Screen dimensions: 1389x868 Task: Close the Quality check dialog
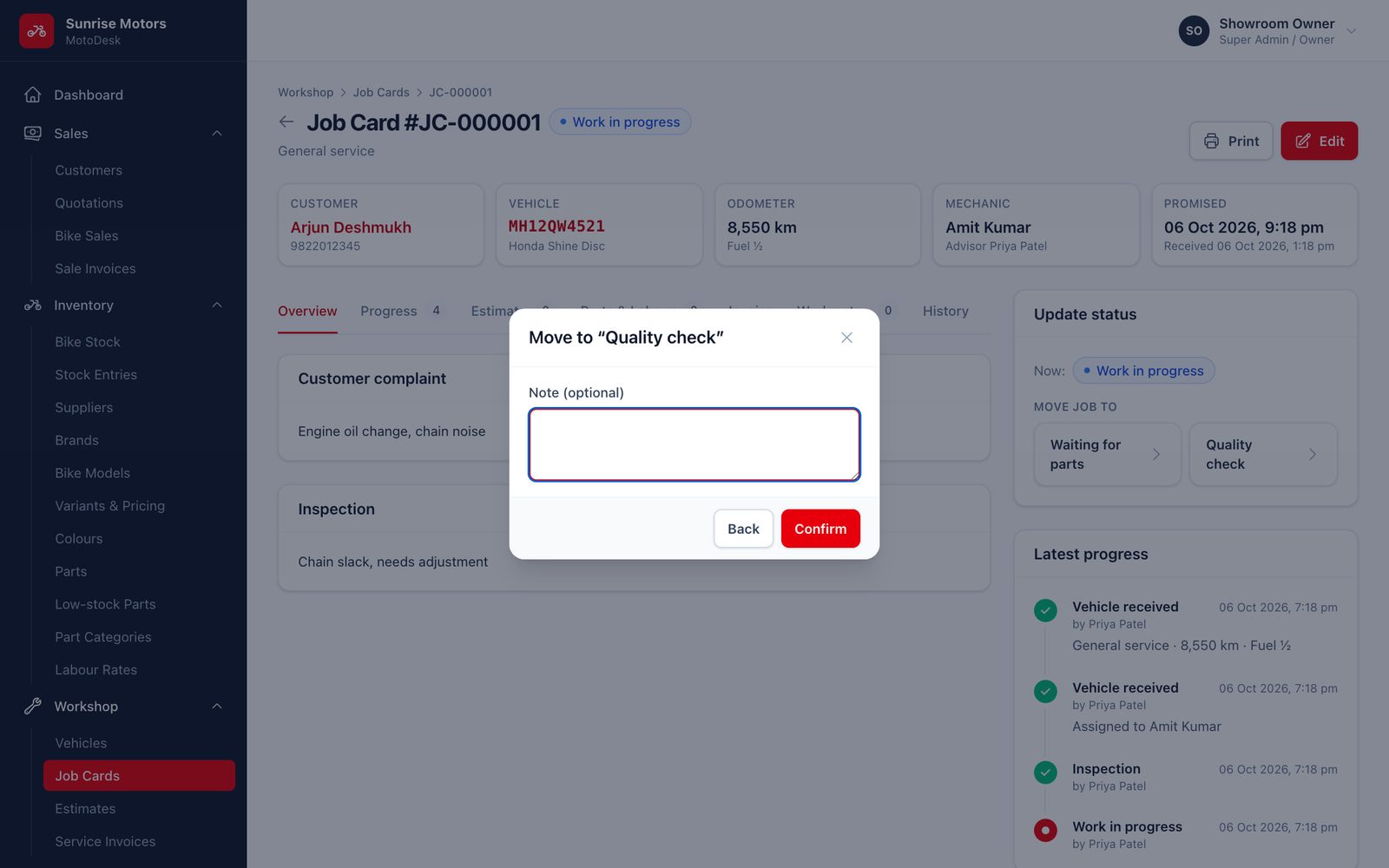click(846, 338)
